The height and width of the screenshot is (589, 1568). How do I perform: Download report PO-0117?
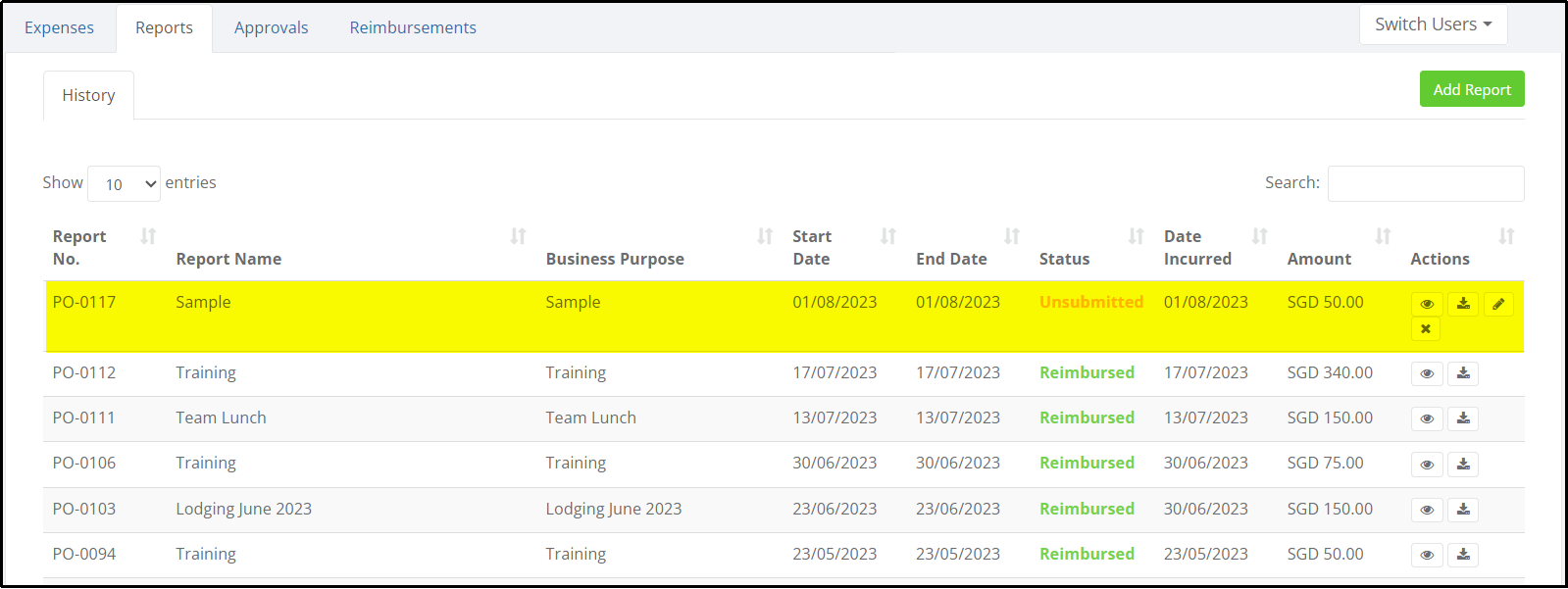pyautogui.click(x=1463, y=304)
